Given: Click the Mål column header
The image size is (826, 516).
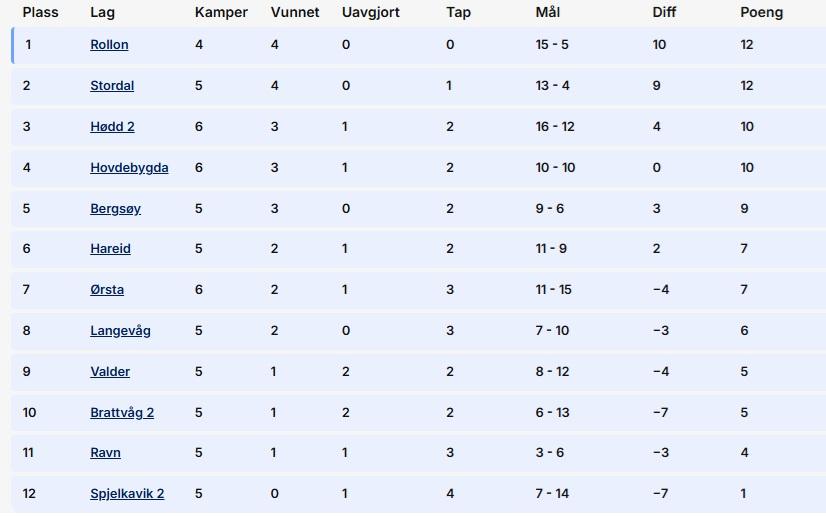Looking at the screenshot, I should point(547,12).
